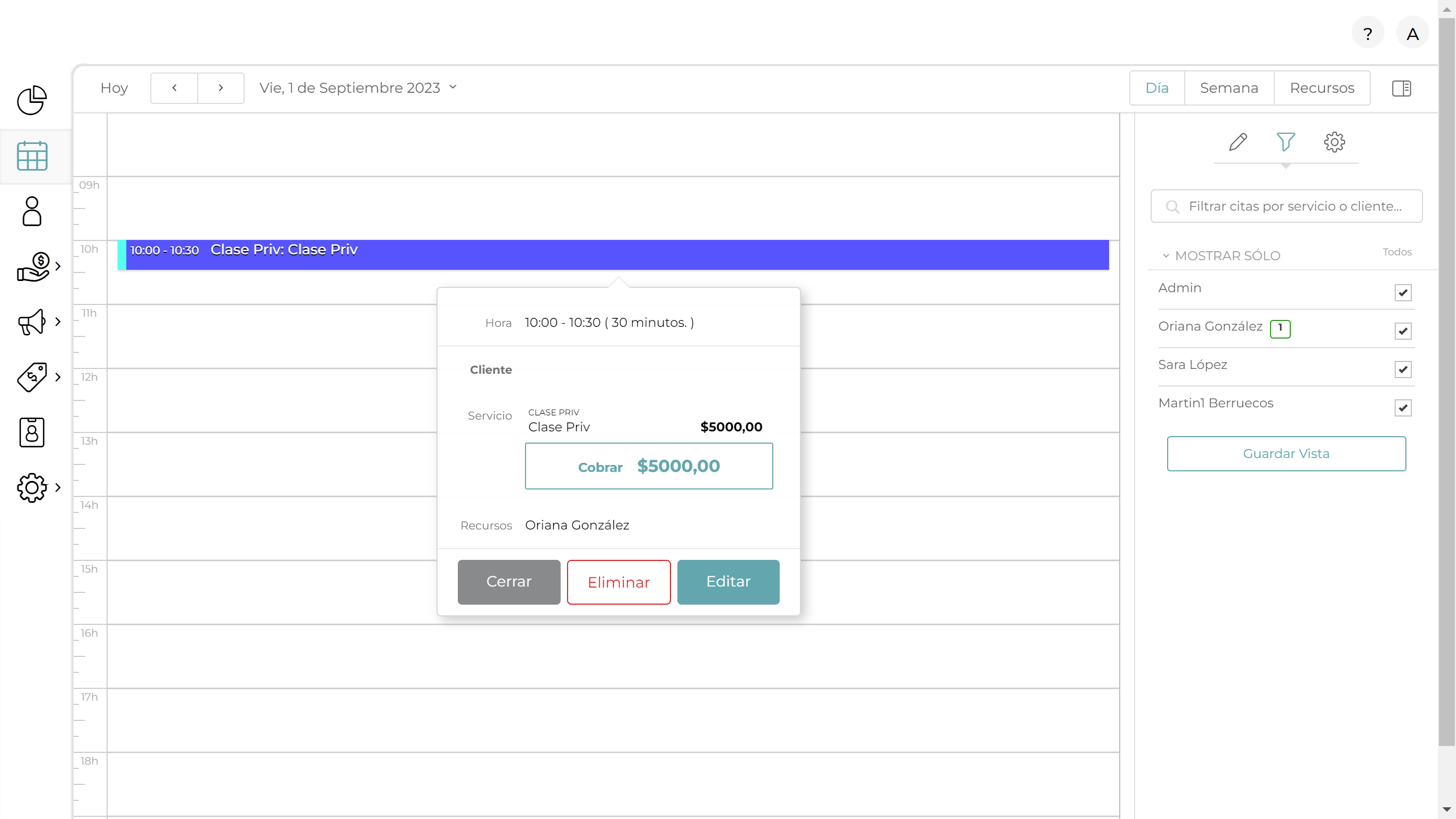Click the Todos link

click(x=1397, y=252)
